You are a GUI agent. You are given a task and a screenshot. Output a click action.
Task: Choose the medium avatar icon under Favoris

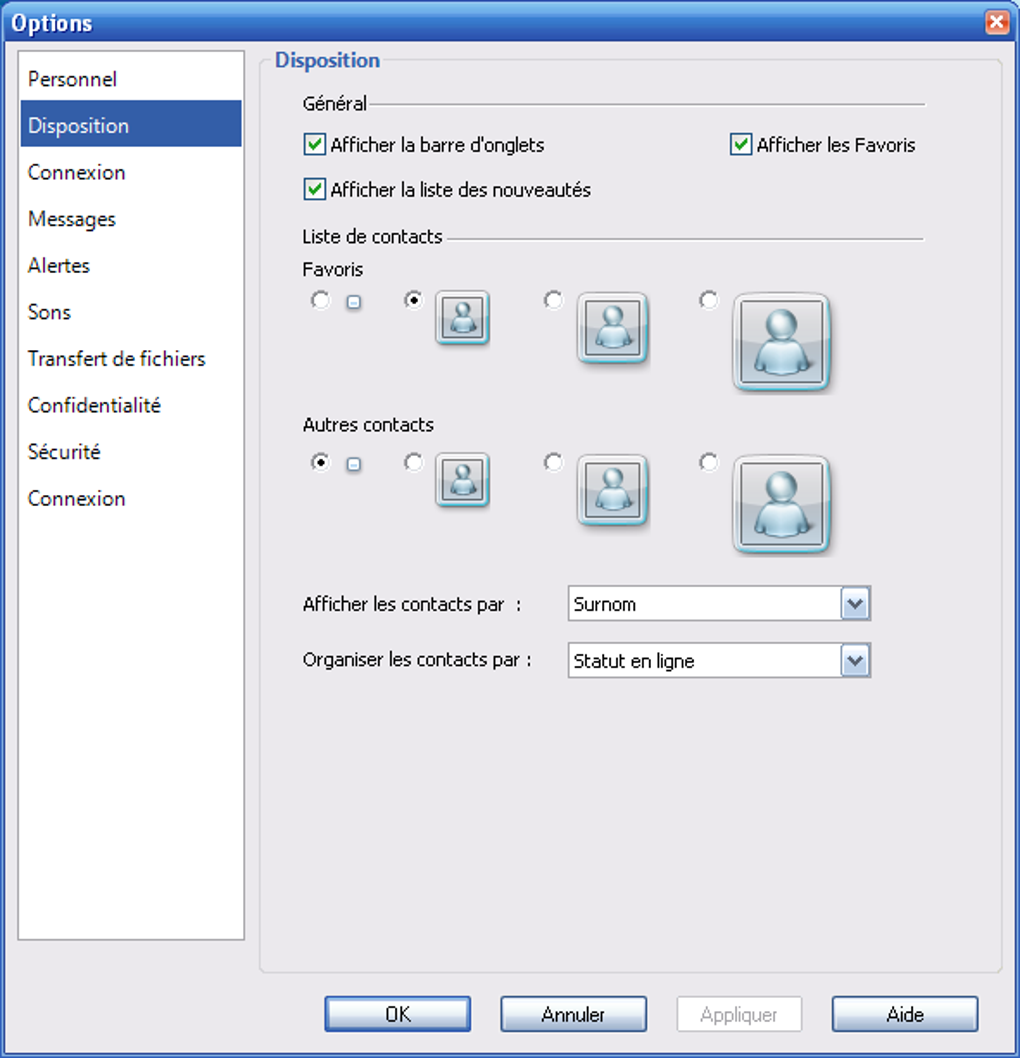point(613,329)
